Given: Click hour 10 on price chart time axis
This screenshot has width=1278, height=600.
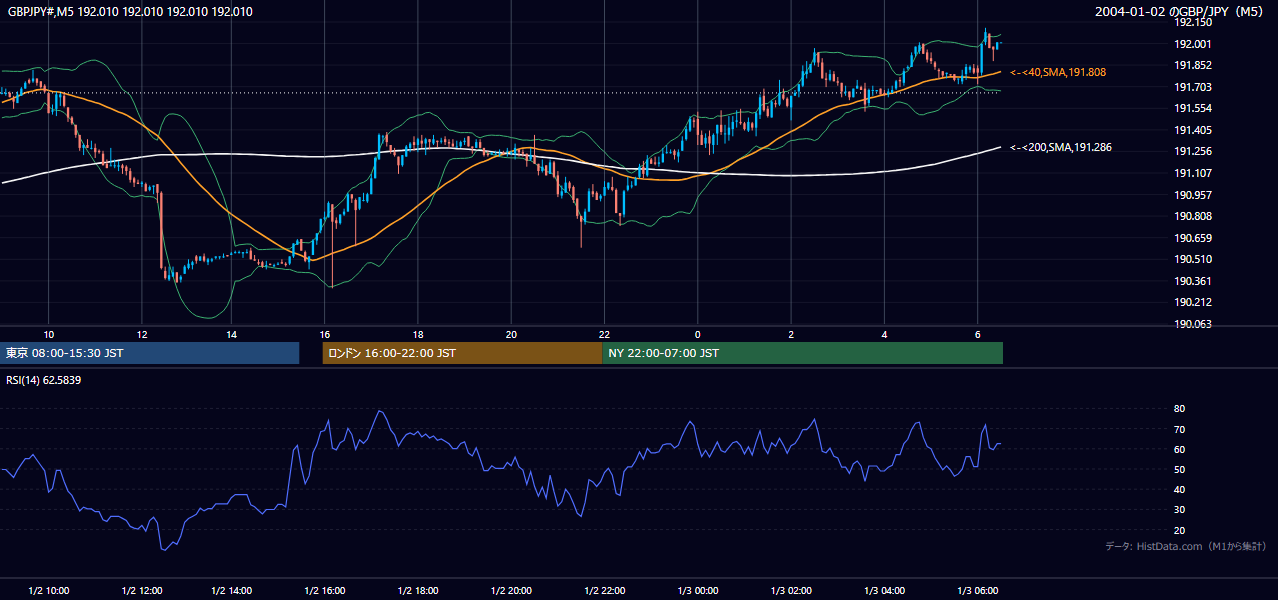Looking at the screenshot, I should pyautogui.click(x=49, y=334).
